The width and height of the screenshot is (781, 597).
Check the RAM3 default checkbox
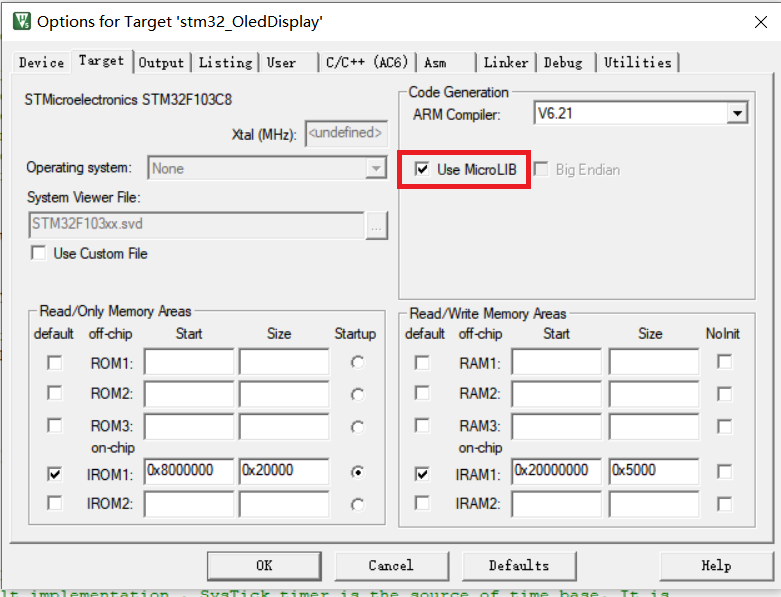pos(422,426)
